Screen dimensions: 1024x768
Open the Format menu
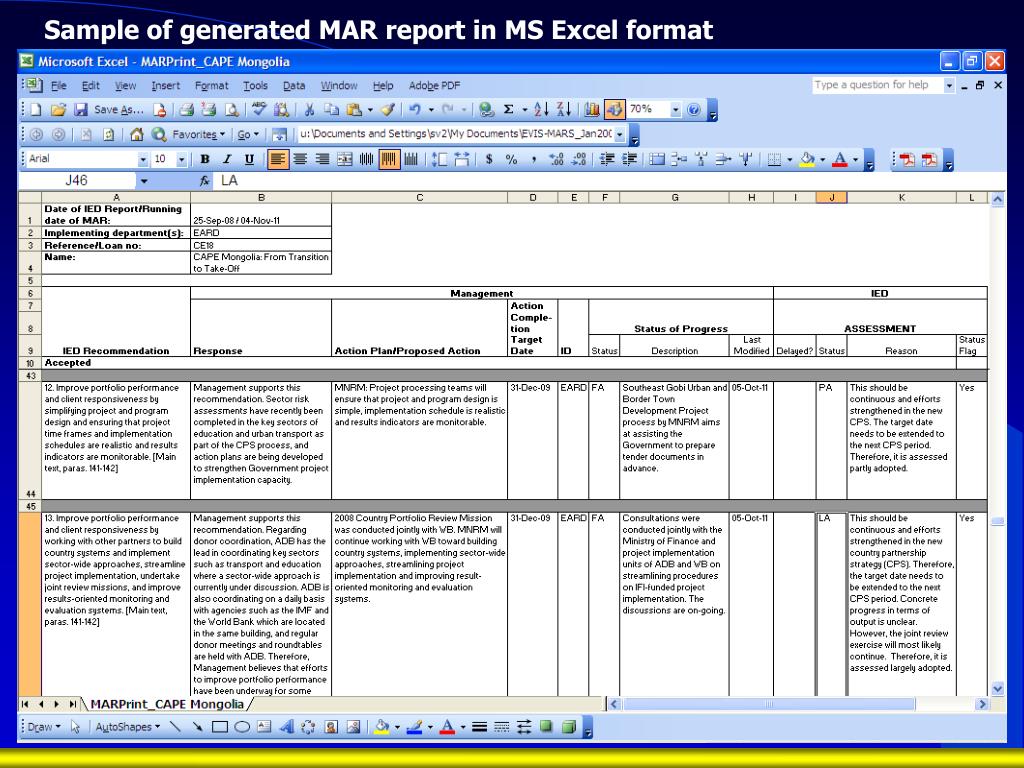212,86
